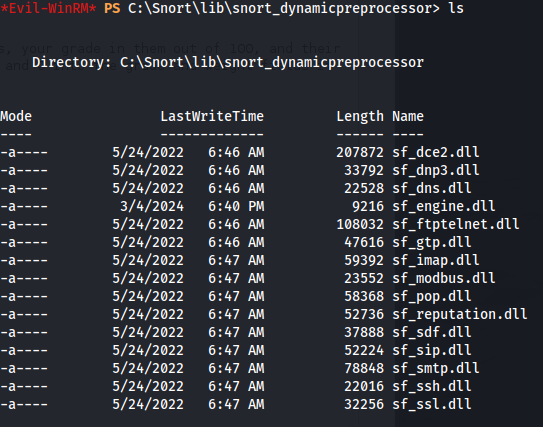Click the Mode column header
Image resolution: width=543 pixels, height=427 pixels.
(16, 116)
